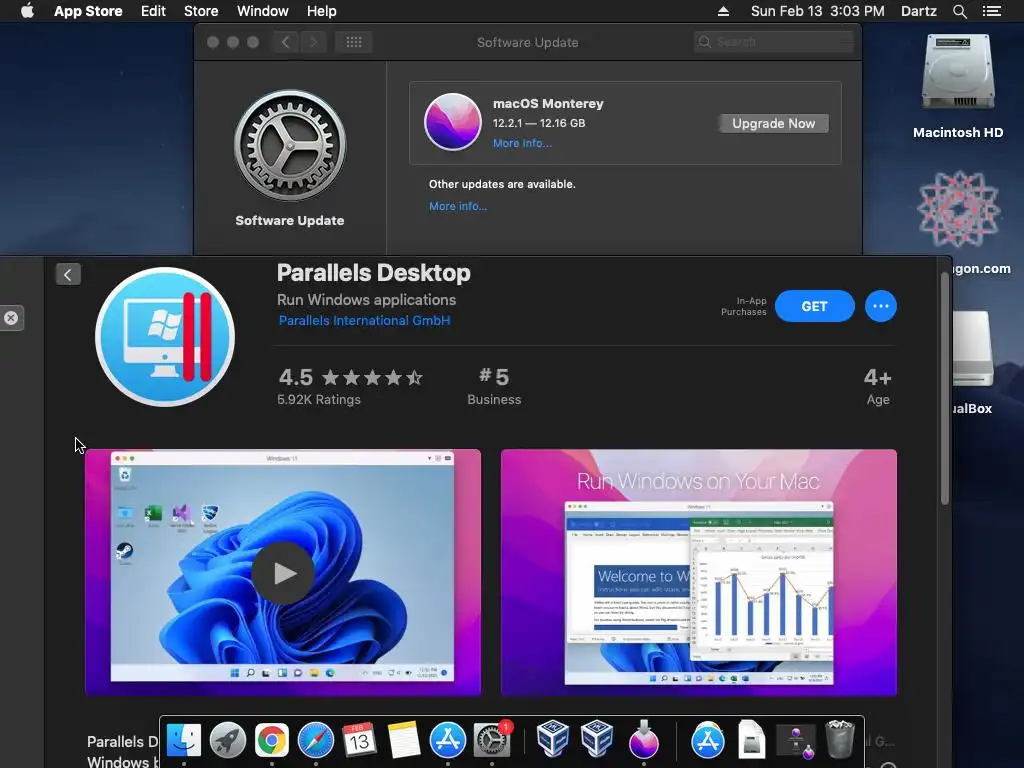This screenshot has width=1024, height=768.
Task: Open the external drive icon on desktop
Action: (x=973, y=349)
